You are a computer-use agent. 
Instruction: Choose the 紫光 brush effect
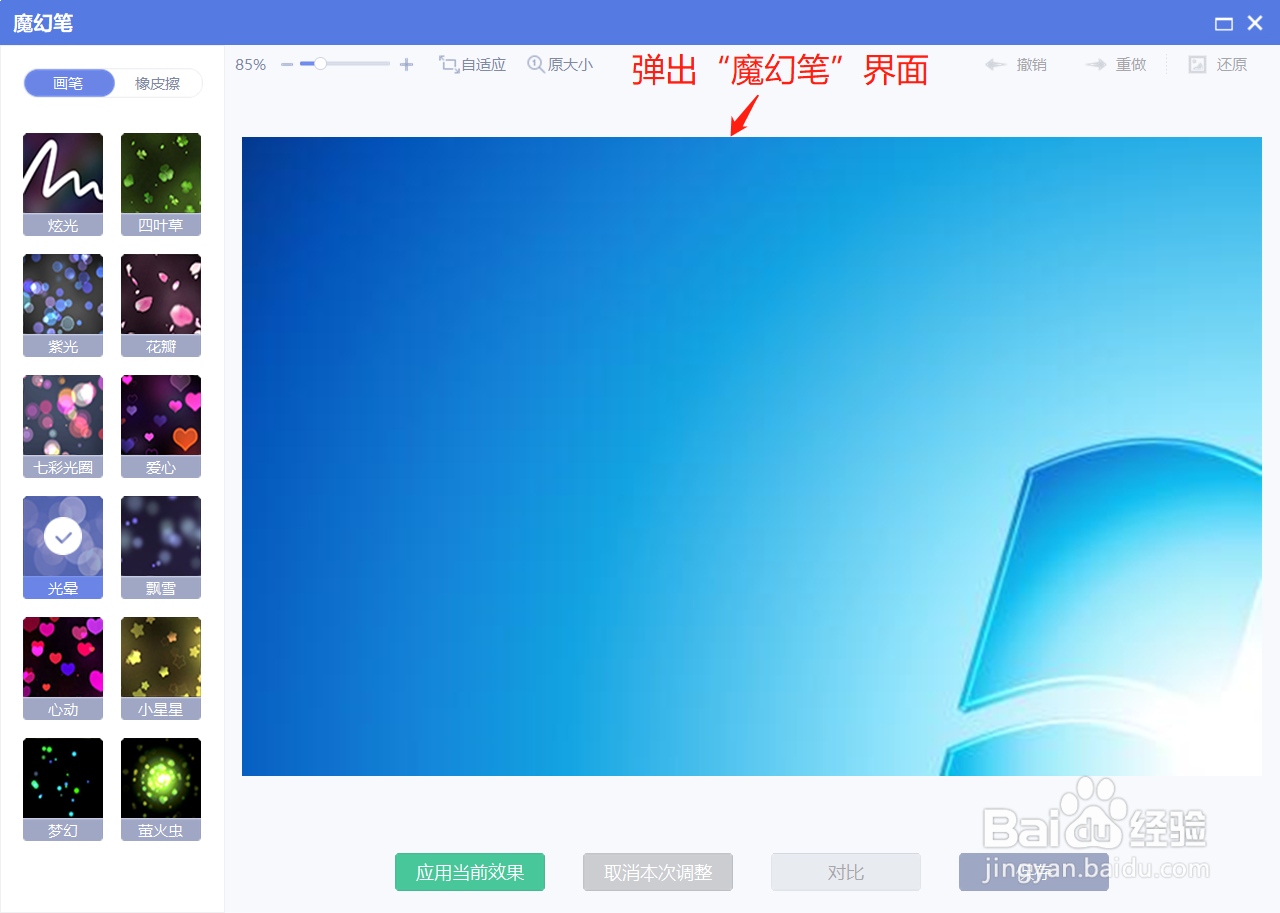point(63,305)
